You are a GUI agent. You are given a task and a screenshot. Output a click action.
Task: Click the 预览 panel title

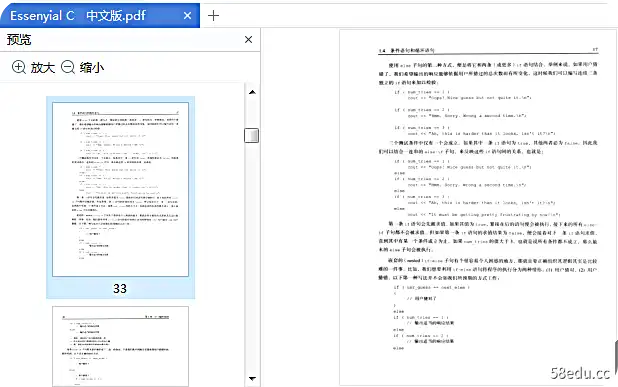(x=19, y=39)
